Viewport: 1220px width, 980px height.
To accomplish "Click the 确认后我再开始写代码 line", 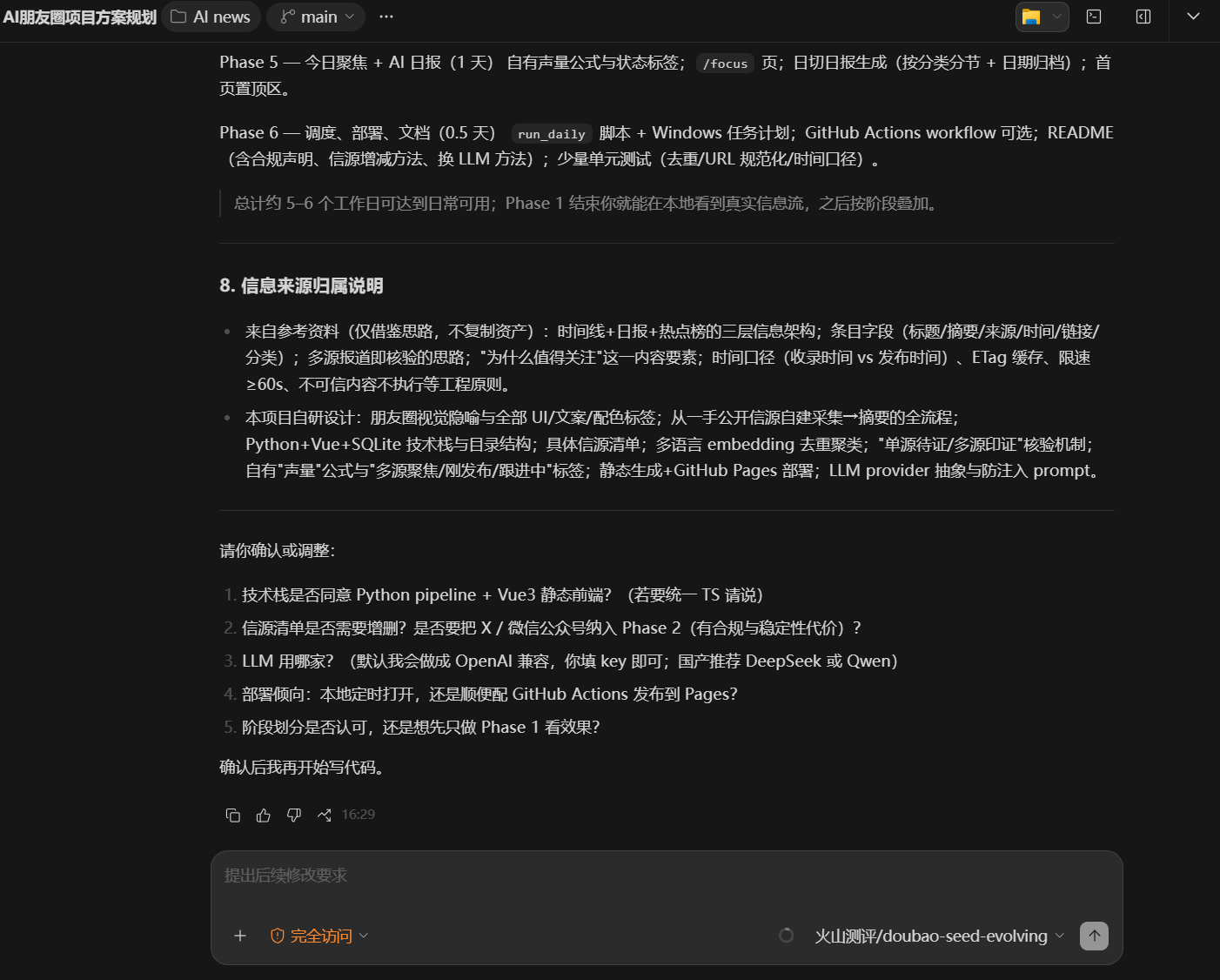I will [x=303, y=768].
